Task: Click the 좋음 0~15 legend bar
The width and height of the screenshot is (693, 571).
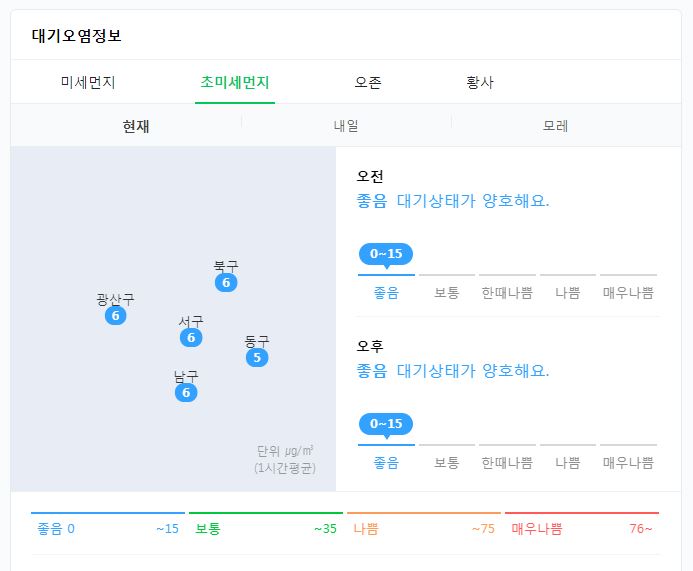Action: [x=108, y=525]
